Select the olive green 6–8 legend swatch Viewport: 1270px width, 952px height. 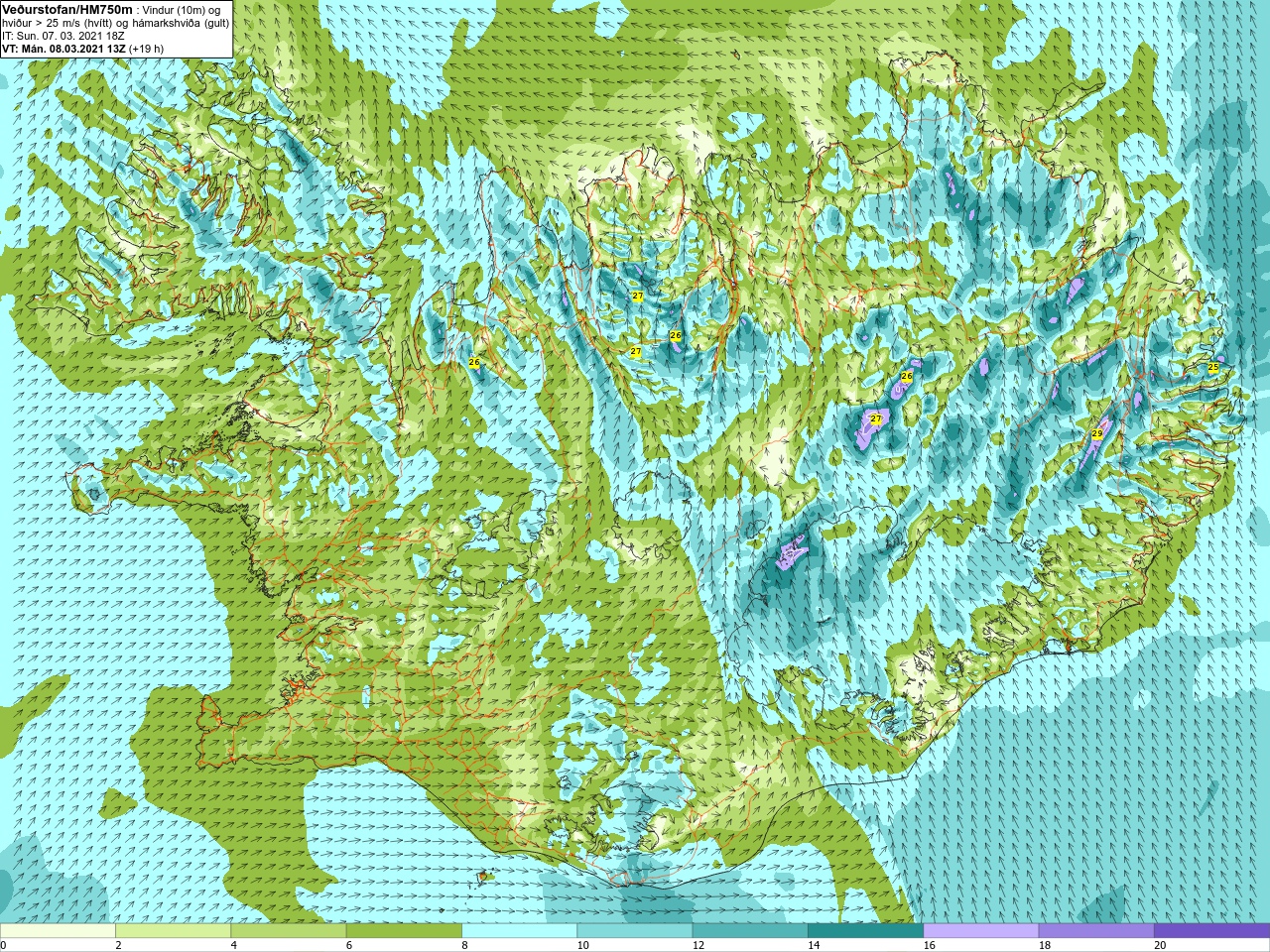404,931
